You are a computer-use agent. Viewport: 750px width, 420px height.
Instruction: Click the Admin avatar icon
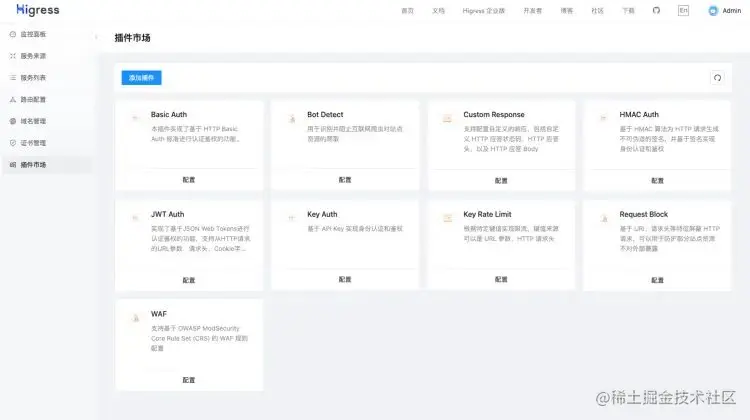713,11
